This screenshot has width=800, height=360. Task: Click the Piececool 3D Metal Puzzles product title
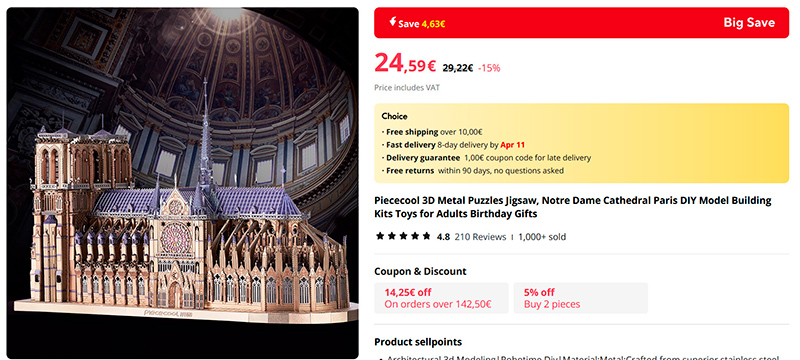[572, 207]
